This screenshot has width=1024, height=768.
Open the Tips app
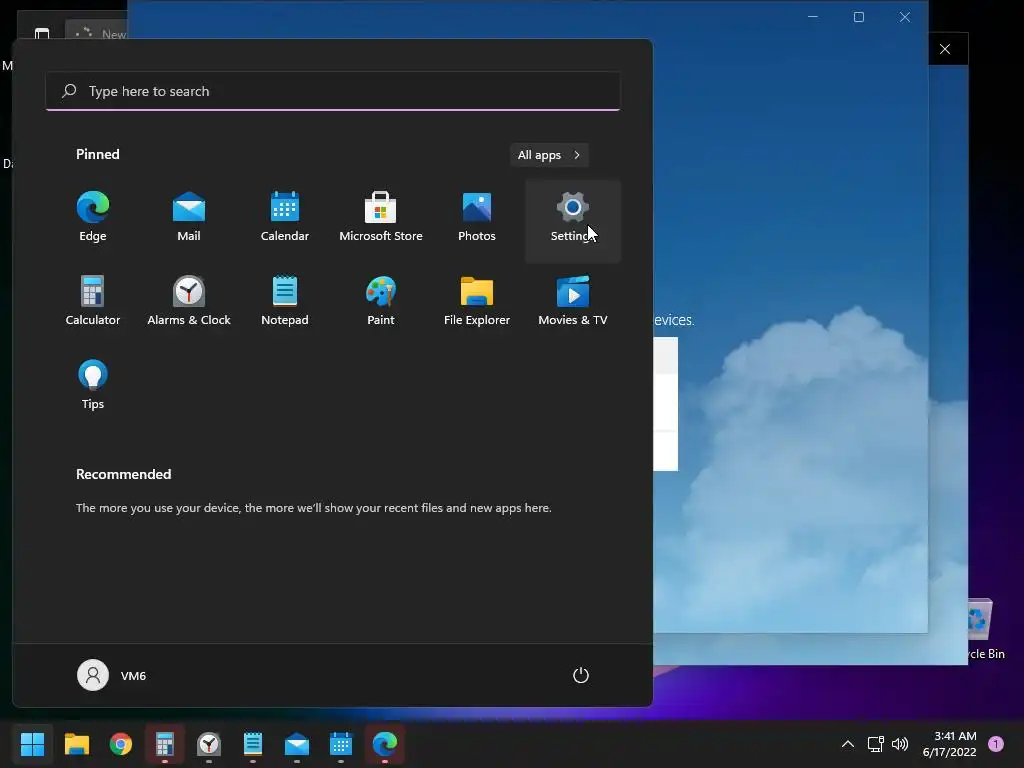(93, 385)
